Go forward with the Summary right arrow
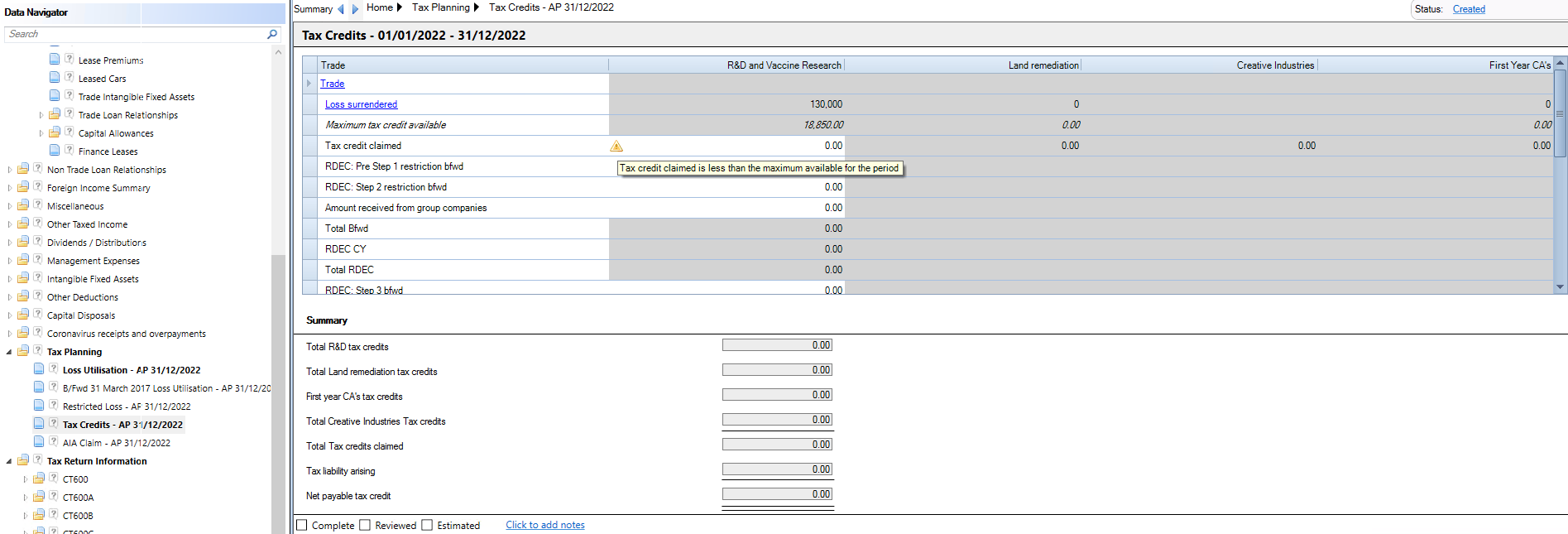1568x534 pixels. pos(355,9)
